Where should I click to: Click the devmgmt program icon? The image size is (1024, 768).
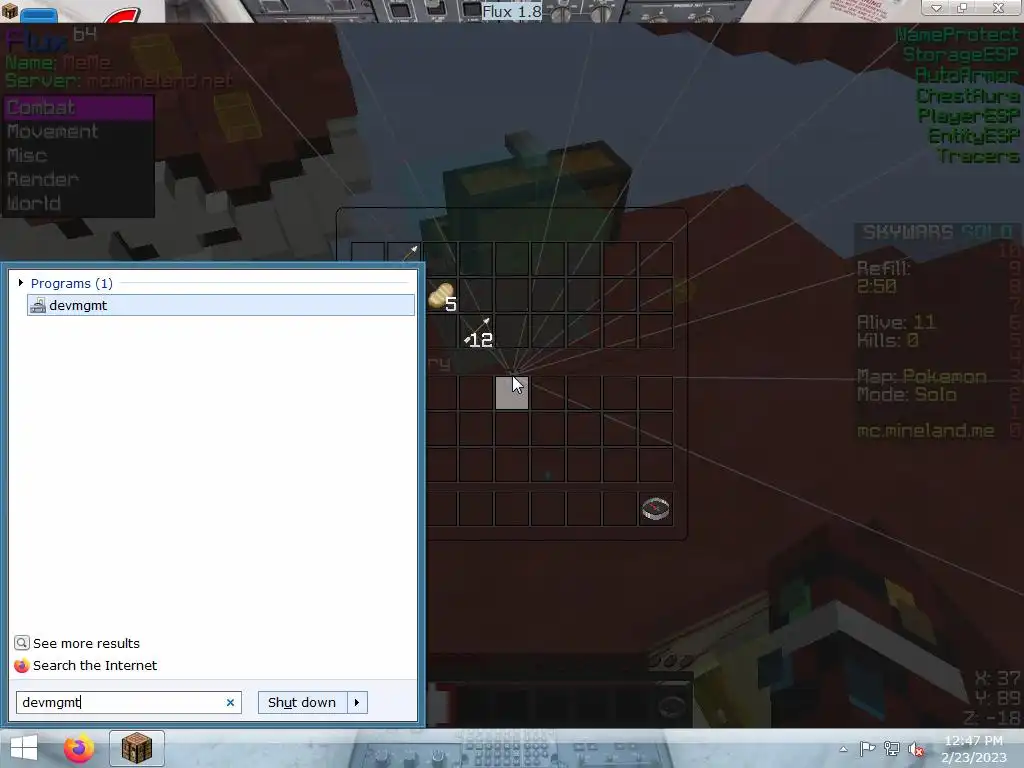point(38,305)
